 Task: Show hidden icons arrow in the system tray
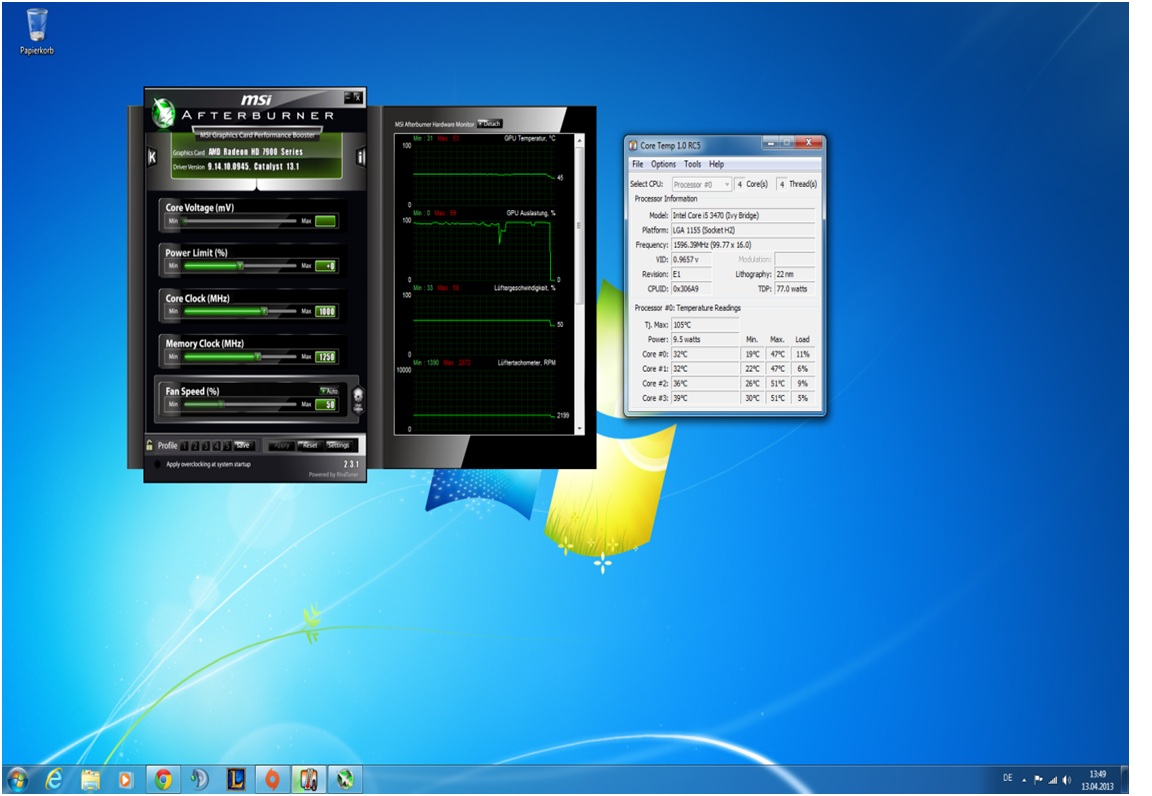point(1023,781)
